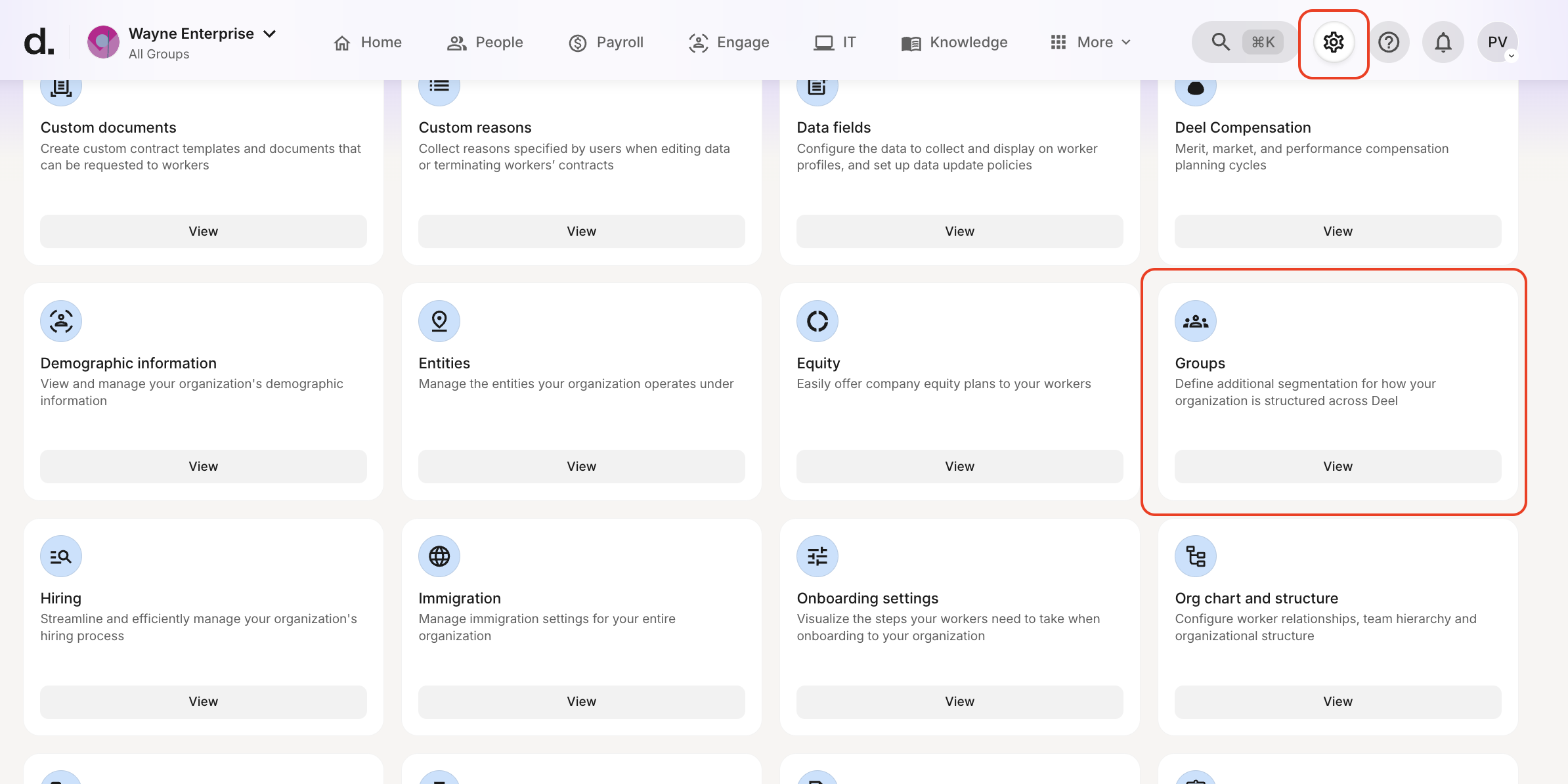Screen dimensions: 1568x784
Task: Go to the Home tab
Action: (368, 43)
